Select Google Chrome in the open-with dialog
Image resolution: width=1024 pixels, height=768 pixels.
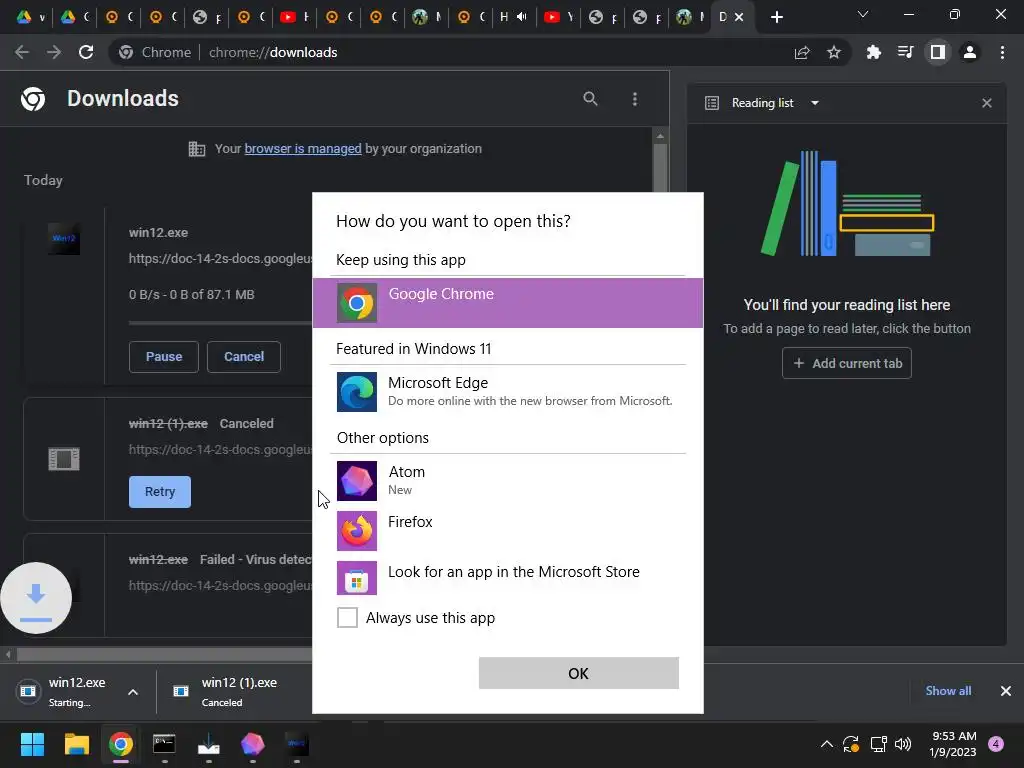click(x=507, y=303)
